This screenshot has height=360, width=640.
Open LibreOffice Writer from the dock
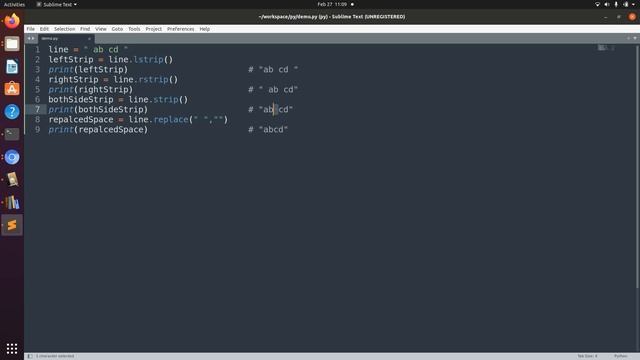(x=12, y=66)
